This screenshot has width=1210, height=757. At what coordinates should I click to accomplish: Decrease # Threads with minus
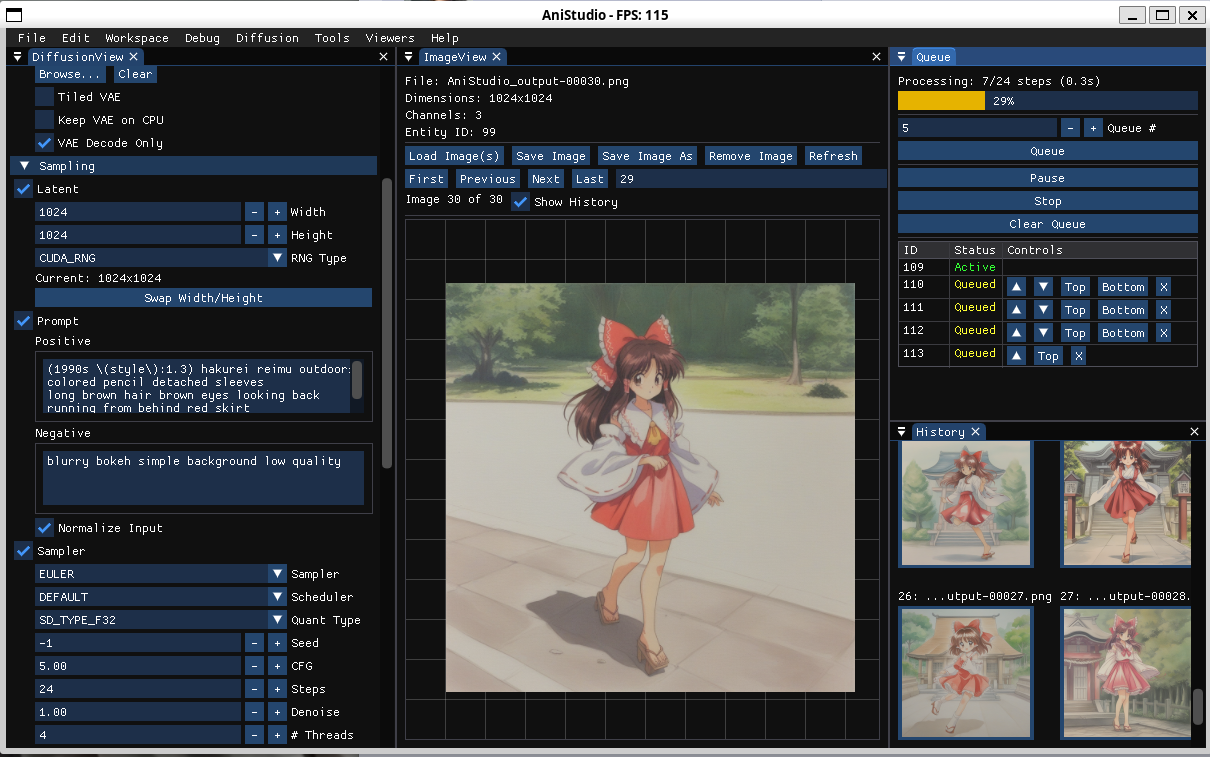pyautogui.click(x=255, y=735)
